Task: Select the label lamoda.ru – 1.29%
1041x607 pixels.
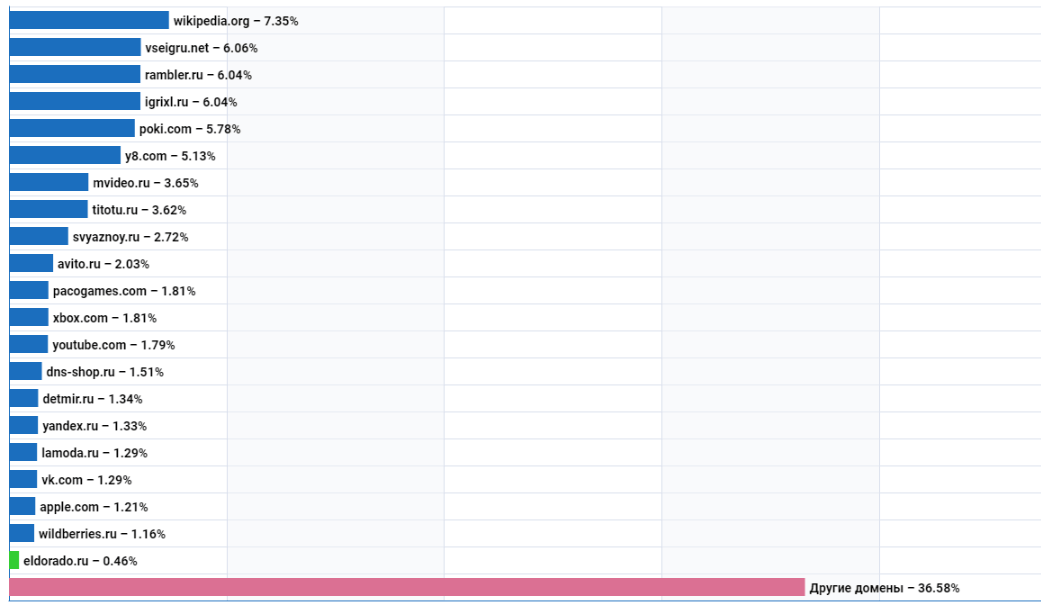Action: click(x=94, y=453)
